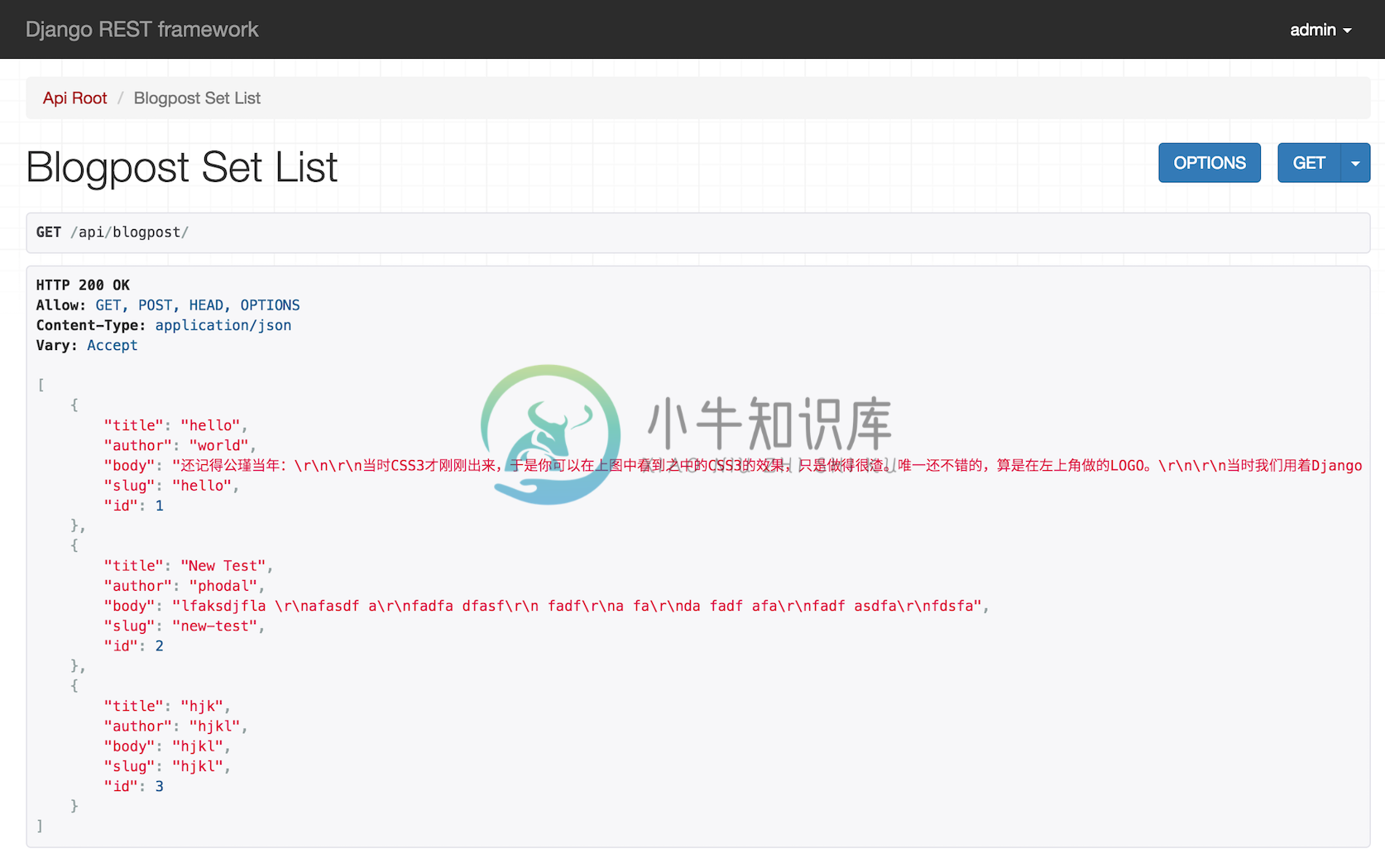Click the Vary Accept header line
This screenshot has width=1385, height=868.
click(x=87, y=345)
